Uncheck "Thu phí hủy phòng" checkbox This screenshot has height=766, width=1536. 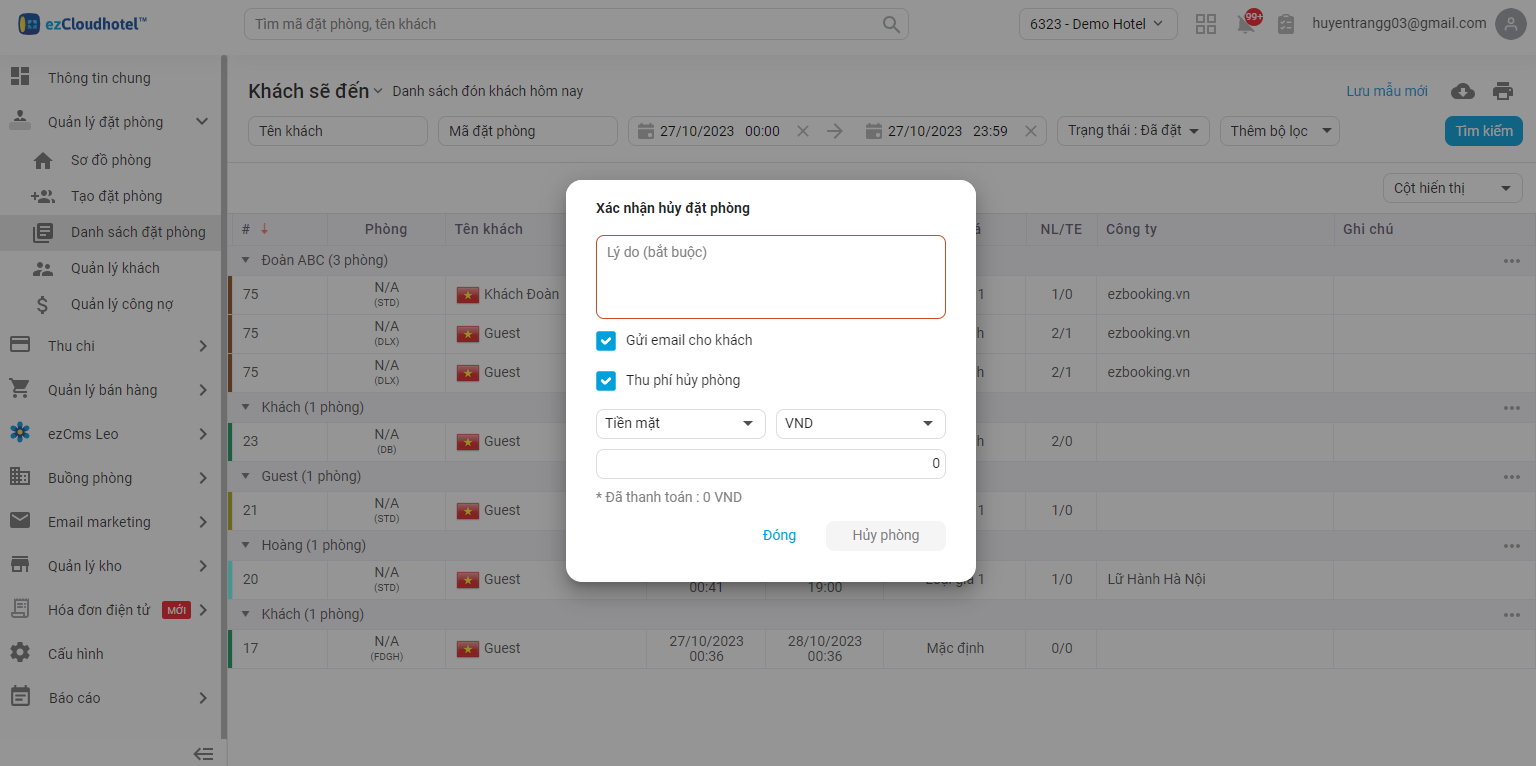tap(606, 381)
